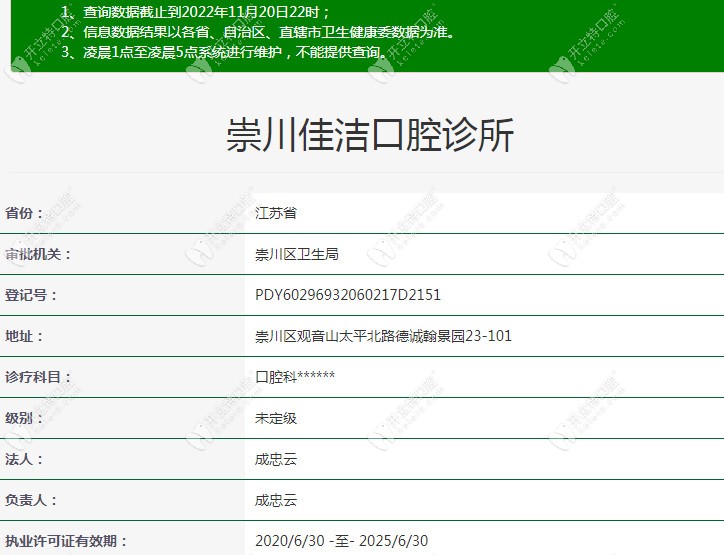The height and width of the screenshot is (555, 724).
Task: Click the validity period 2020/6/30 -至- 2025/6/30
Action: pos(342,541)
